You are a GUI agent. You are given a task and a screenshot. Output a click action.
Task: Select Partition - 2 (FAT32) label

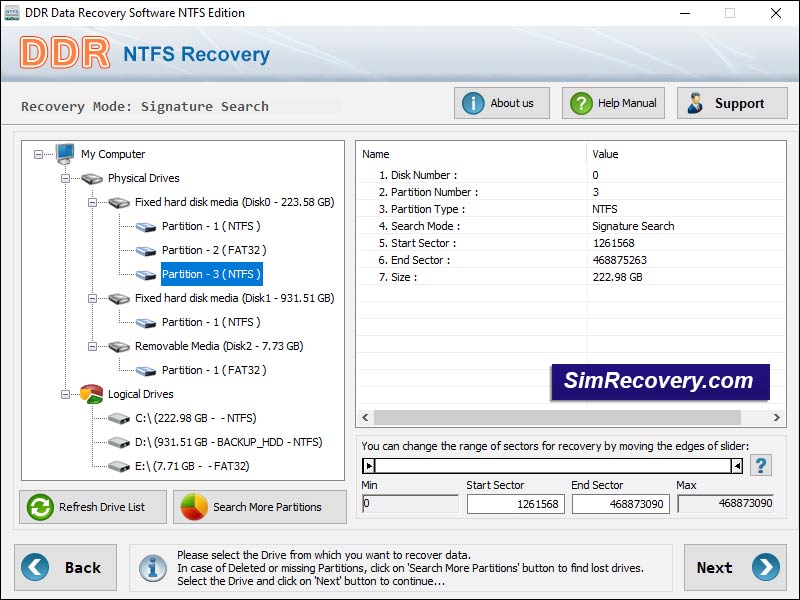click(214, 250)
